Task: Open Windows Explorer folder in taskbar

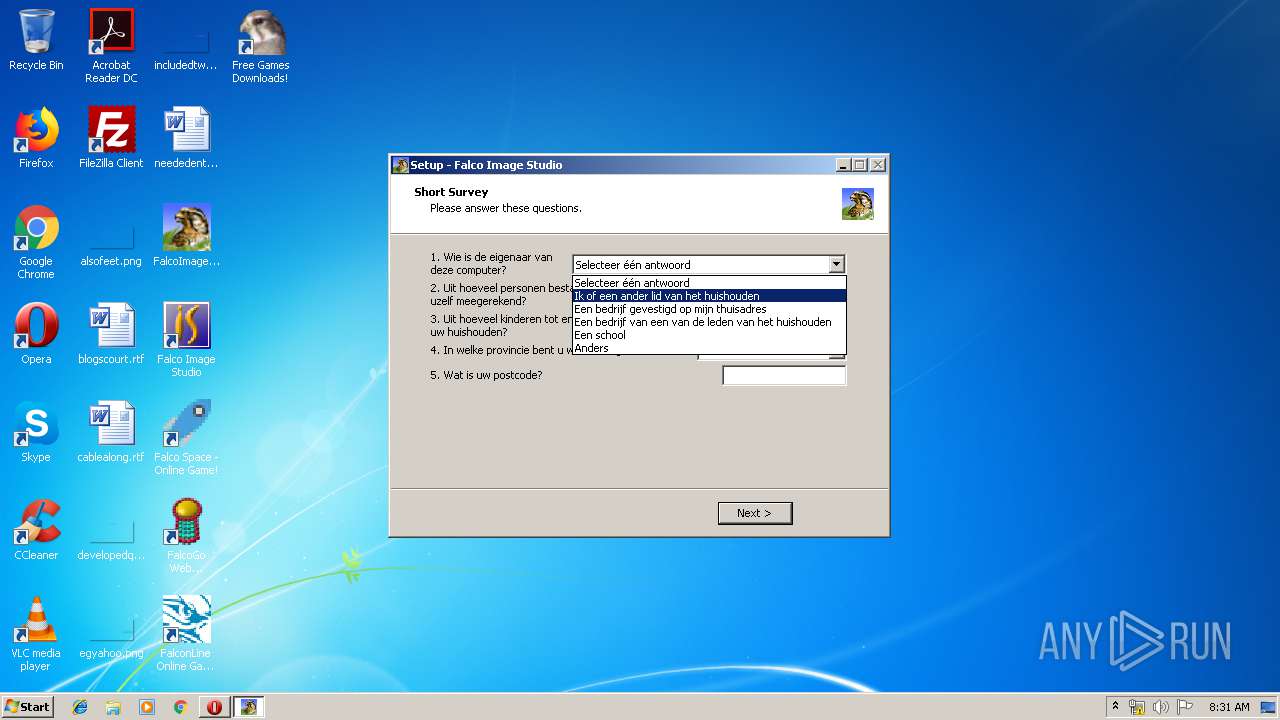Action: pos(113,707)
